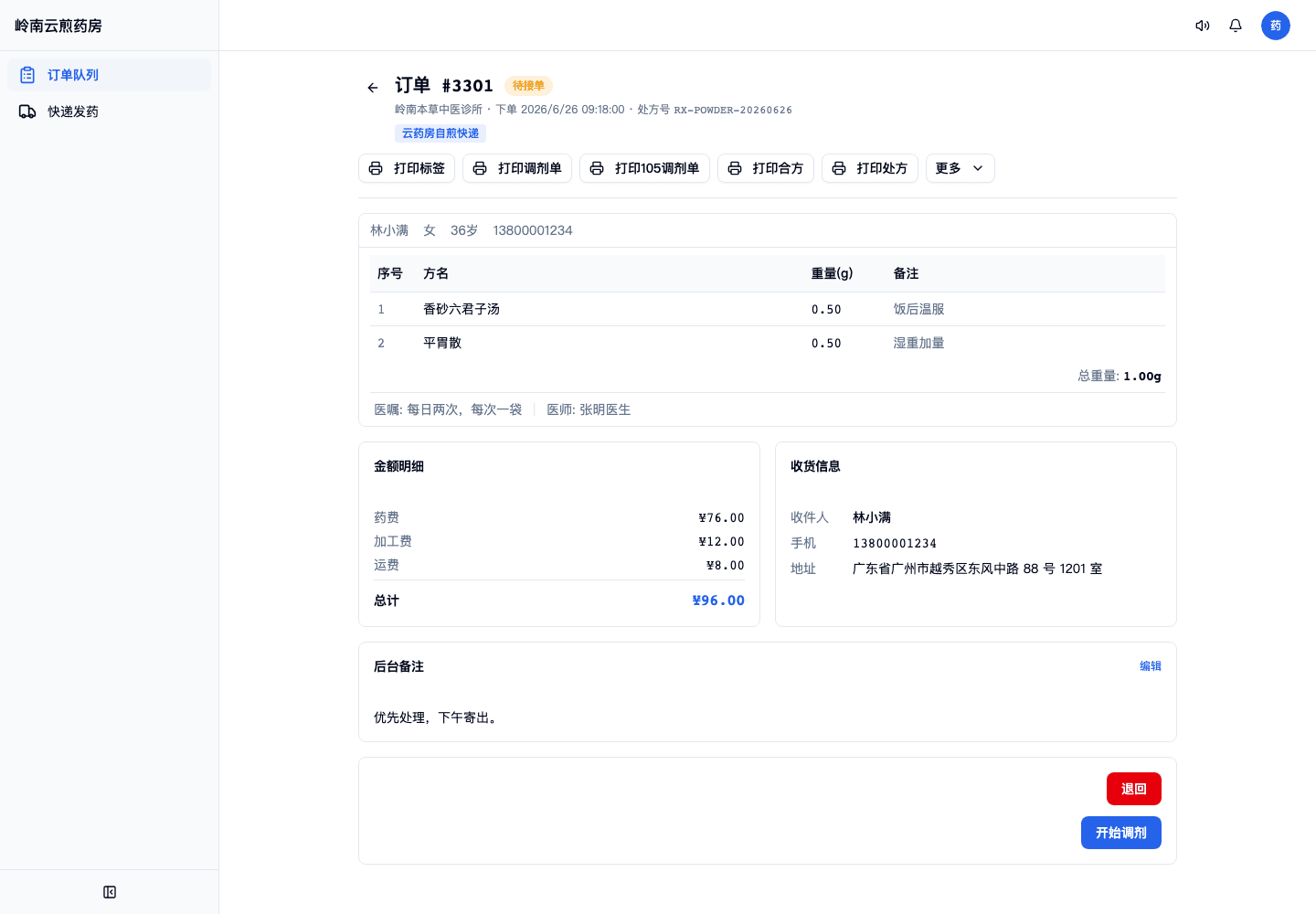The height and width of the screenshot is (914, 1316).
Task: Open notifications bell
Action: (1236, 26)
